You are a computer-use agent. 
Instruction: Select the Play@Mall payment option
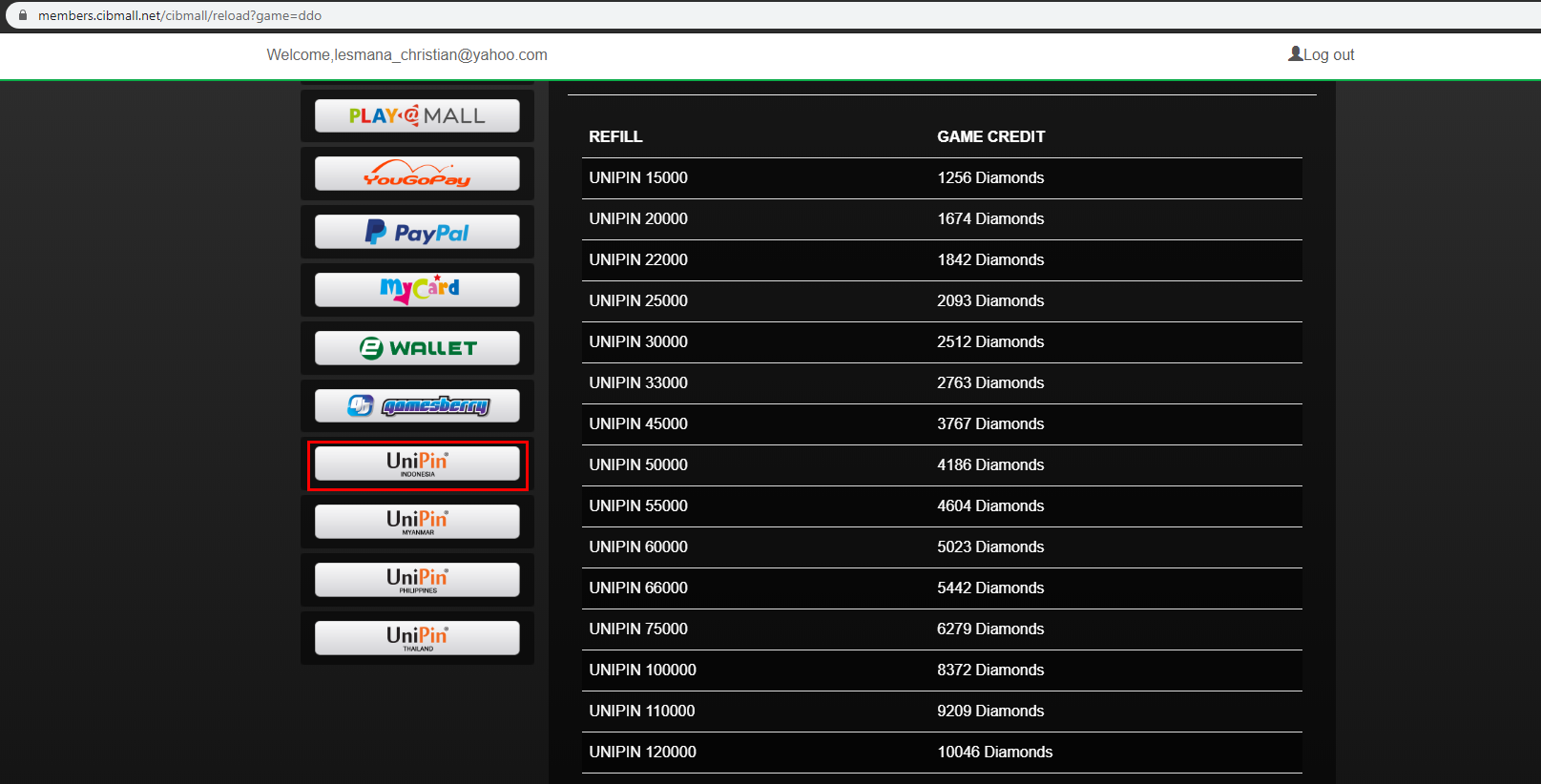(417, 116)
